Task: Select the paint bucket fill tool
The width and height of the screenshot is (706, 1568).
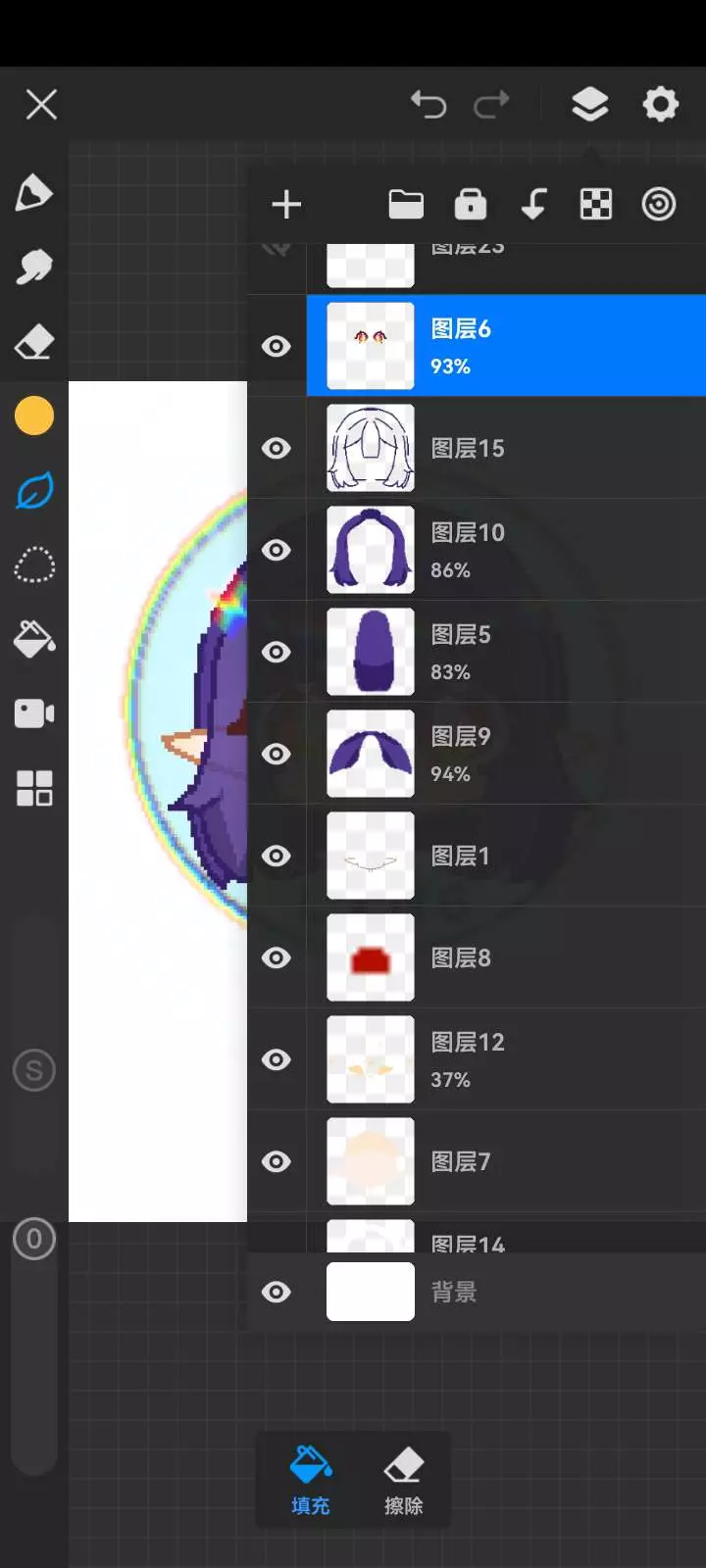Action: pyautogui.click(x=34, y=639)
